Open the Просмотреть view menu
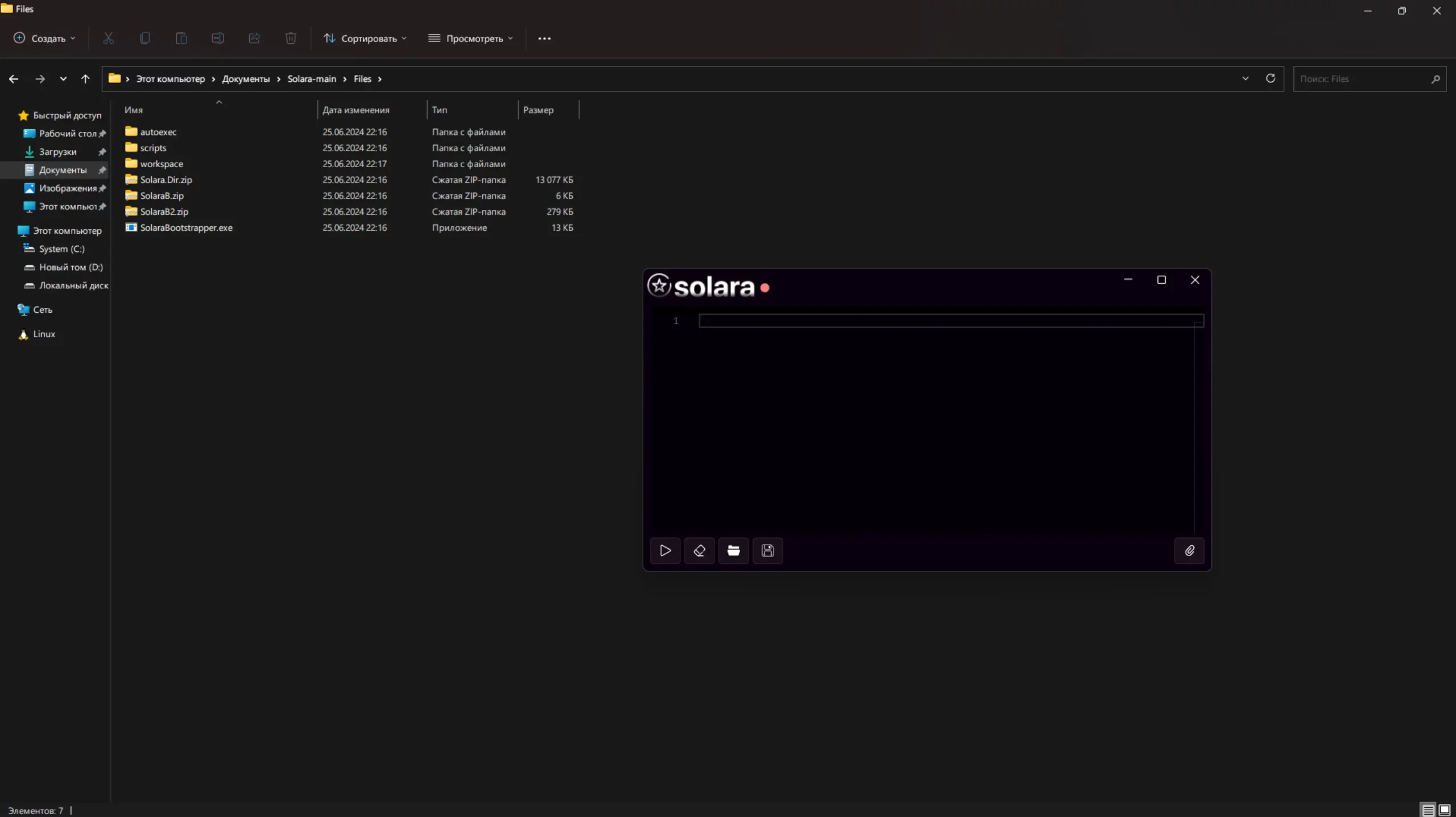The height and width of the screenshot is (817, 1456). pyautogui.click(x=470, y=38)
